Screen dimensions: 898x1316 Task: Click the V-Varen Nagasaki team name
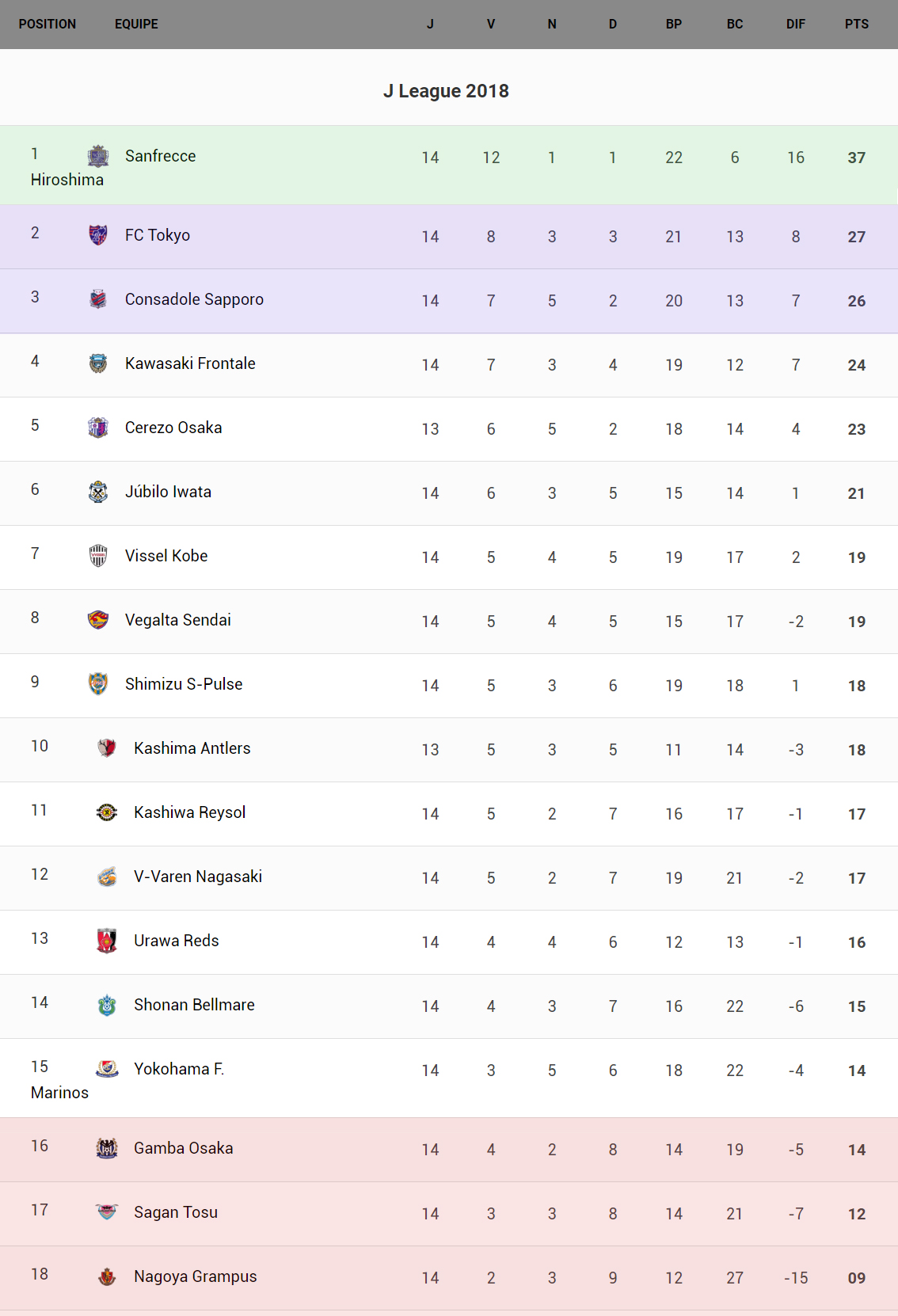(x=198, y=877)
